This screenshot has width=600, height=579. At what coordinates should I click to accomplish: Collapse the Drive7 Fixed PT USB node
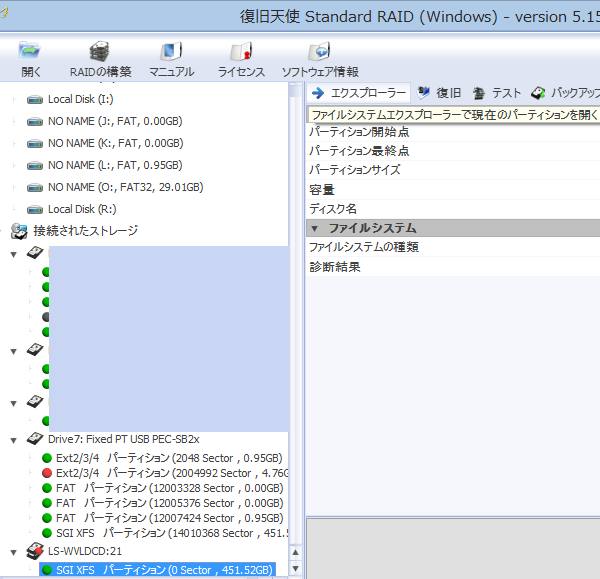pyautogui.click(x=13, y=440)
